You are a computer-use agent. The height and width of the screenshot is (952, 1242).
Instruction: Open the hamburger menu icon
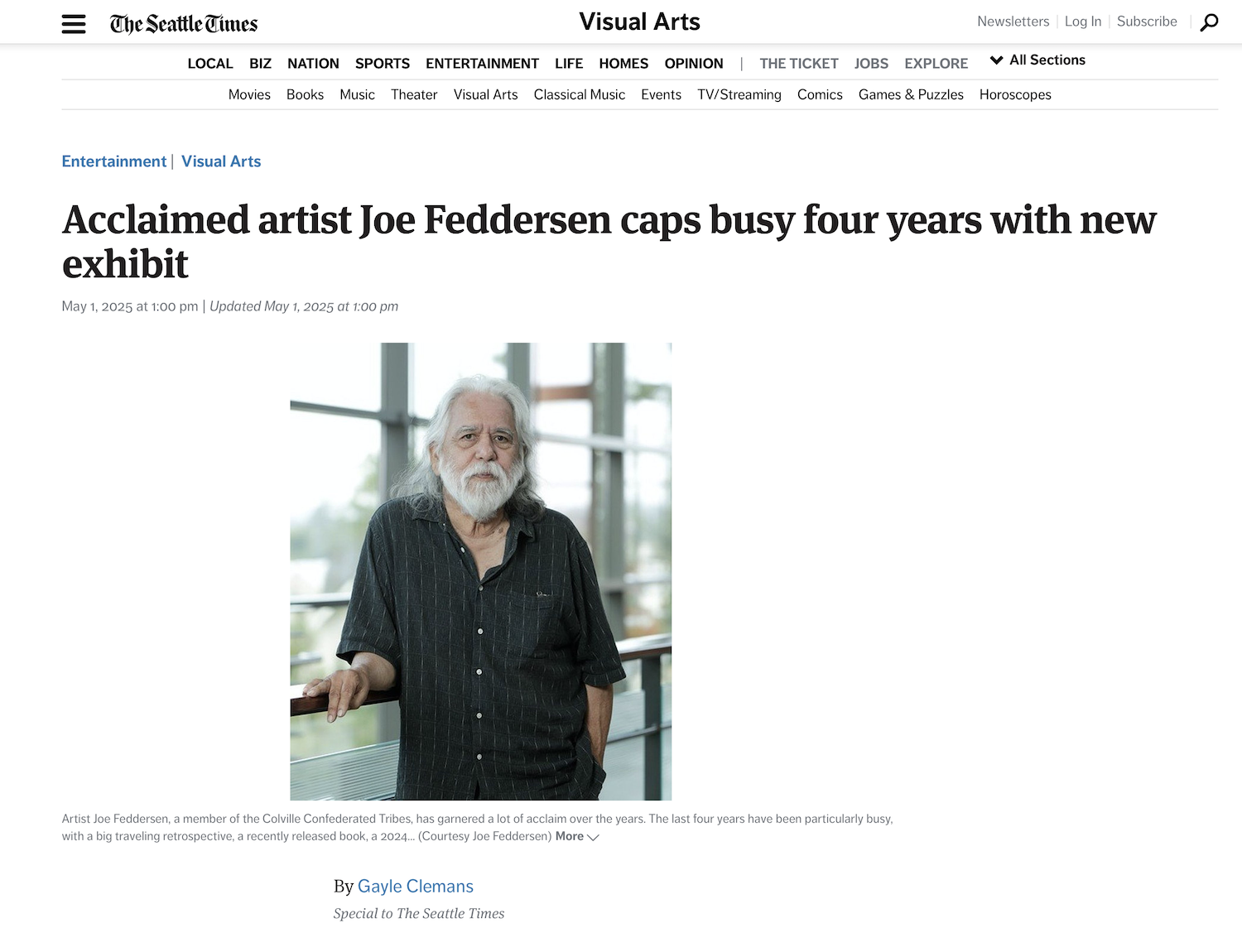(74, 24)
